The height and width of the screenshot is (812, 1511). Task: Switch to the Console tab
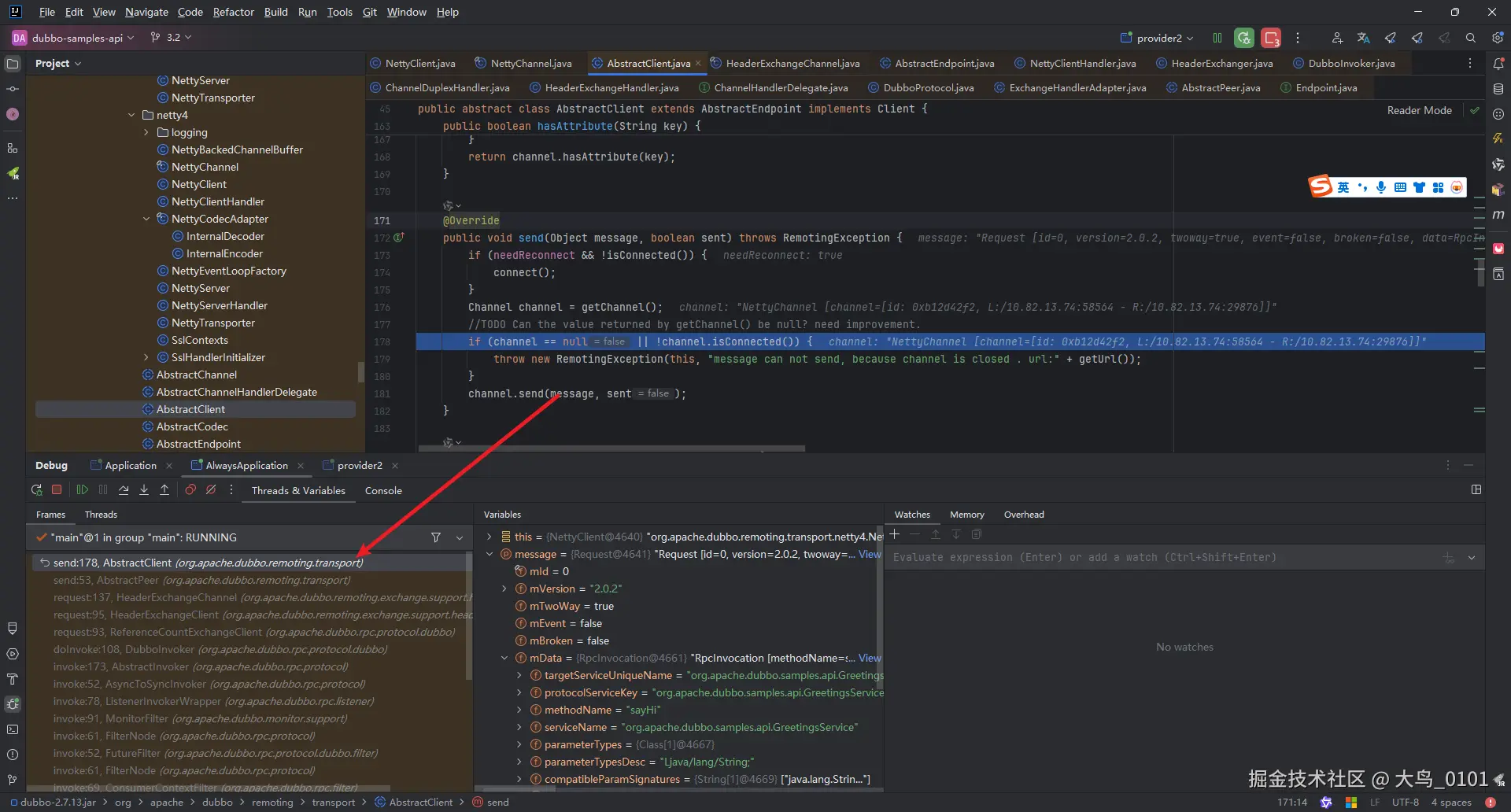pyautogui.click(x=383, y=490)
